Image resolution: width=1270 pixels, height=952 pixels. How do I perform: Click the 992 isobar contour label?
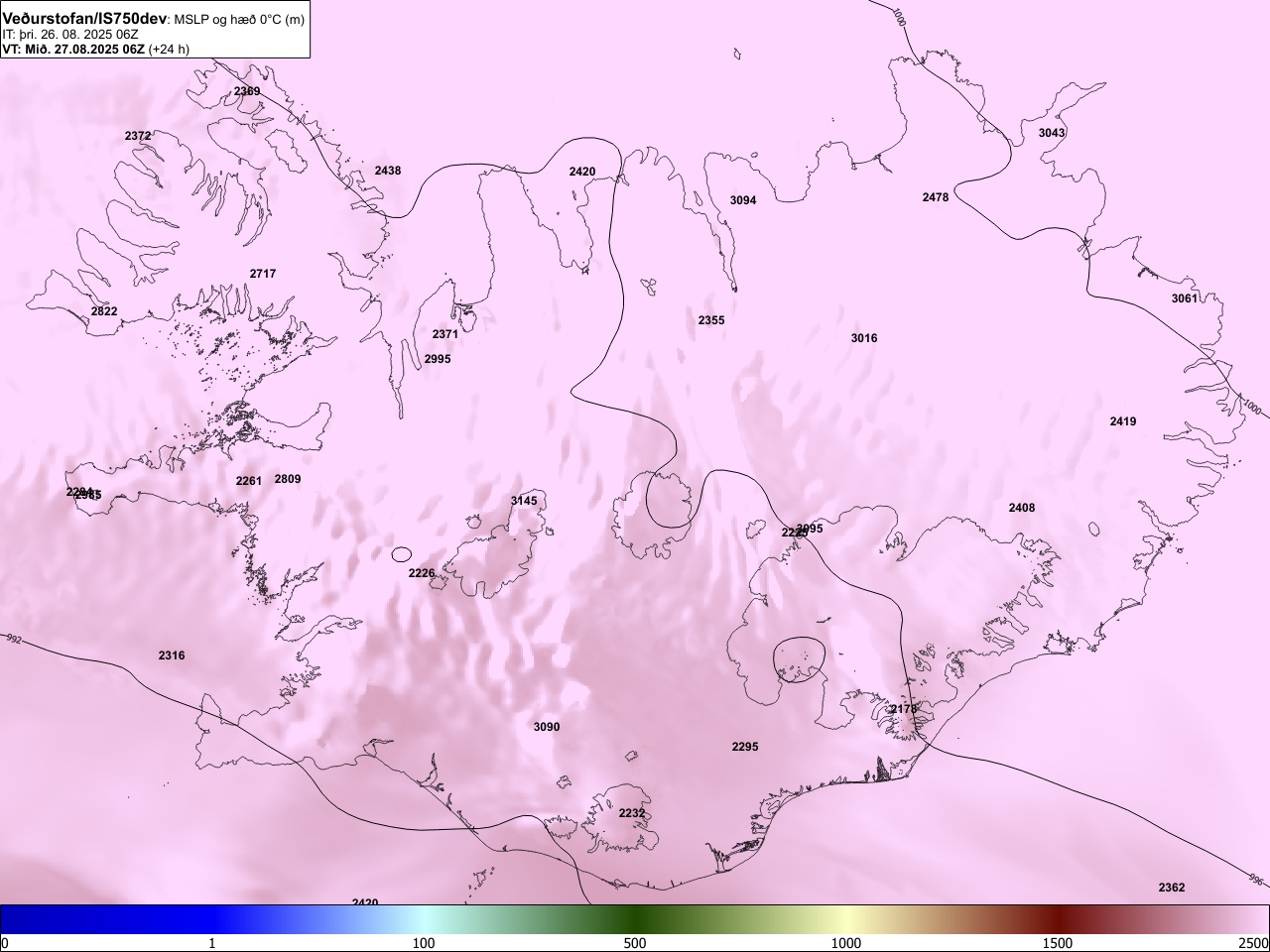coord(12,640)
